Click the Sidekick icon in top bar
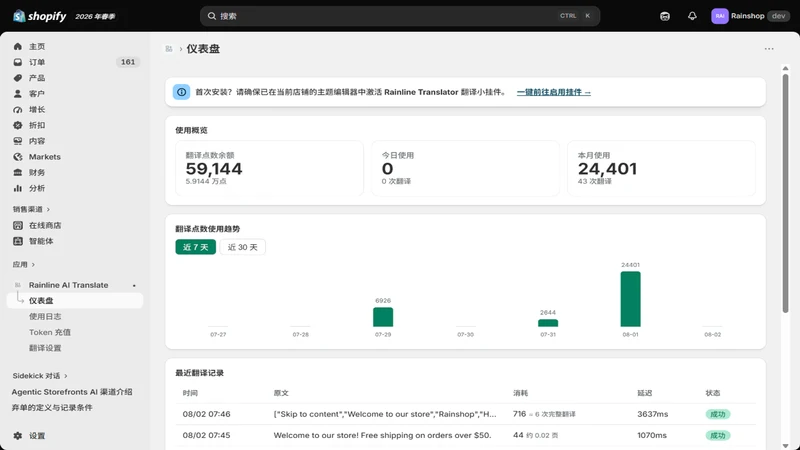The width and height of the screenshot is (800, 450). [x=665, y=16]
